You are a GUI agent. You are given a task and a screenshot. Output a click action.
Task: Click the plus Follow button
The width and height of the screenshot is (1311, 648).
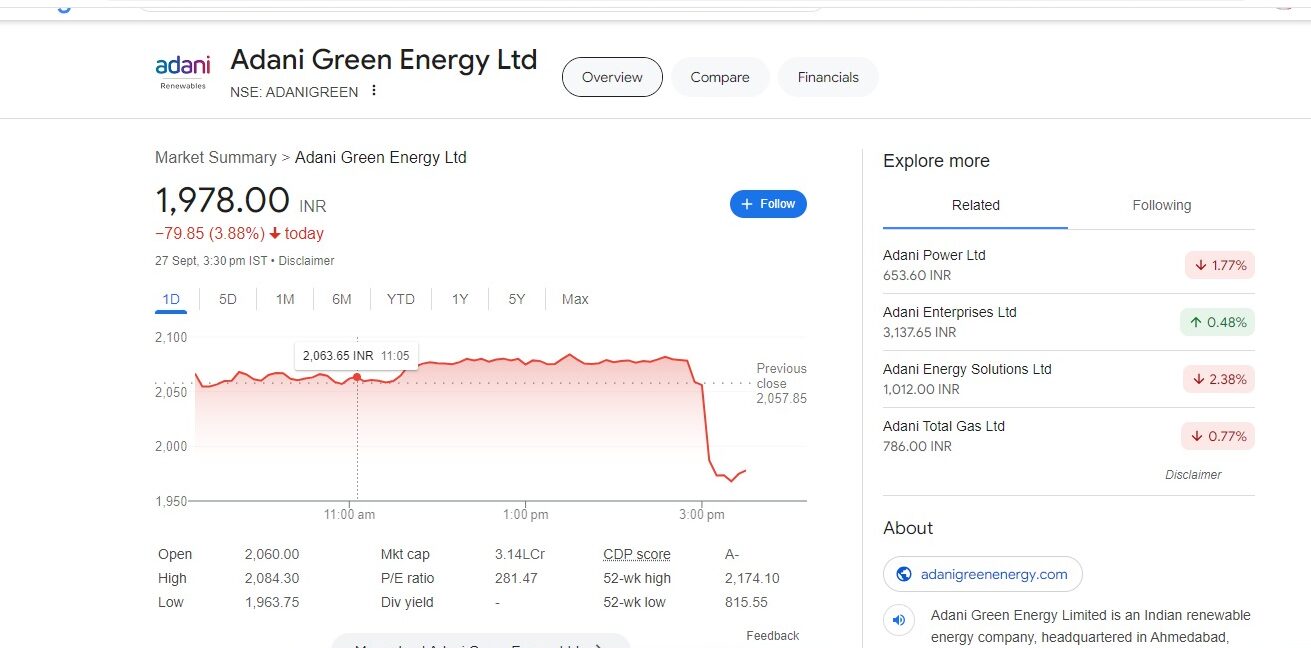[768, 204]
